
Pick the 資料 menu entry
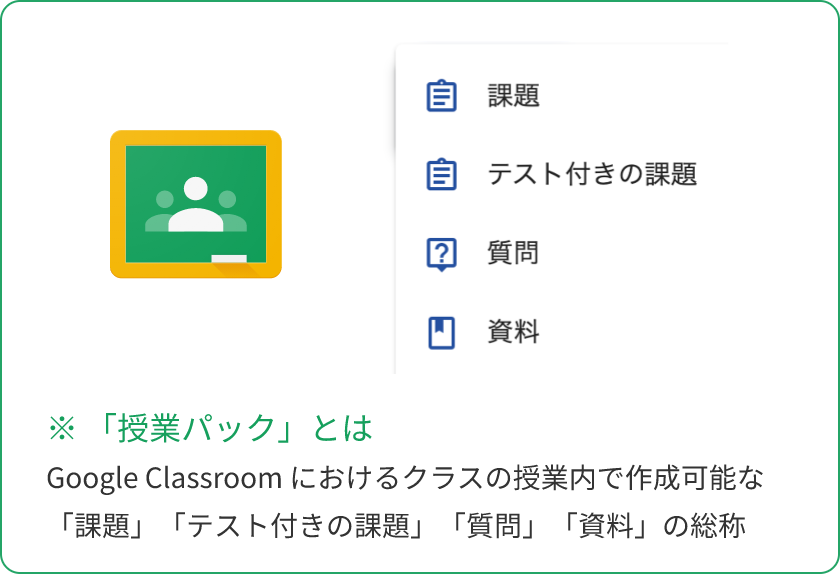[x=513, y=332]
